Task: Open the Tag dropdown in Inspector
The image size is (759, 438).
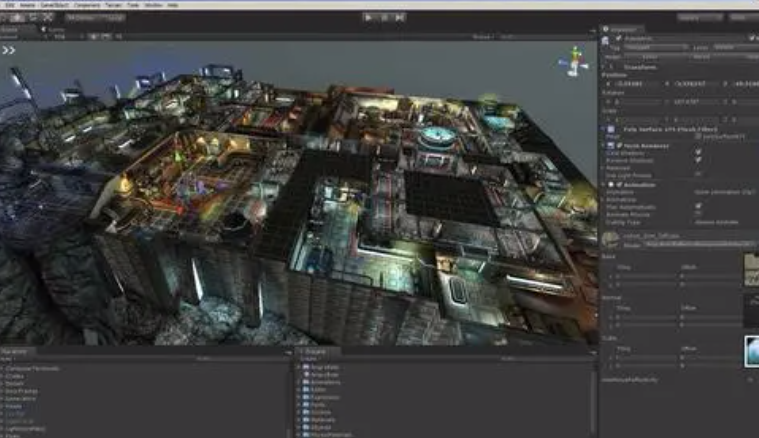Action: pyautogui.click(x=655, y=47)
